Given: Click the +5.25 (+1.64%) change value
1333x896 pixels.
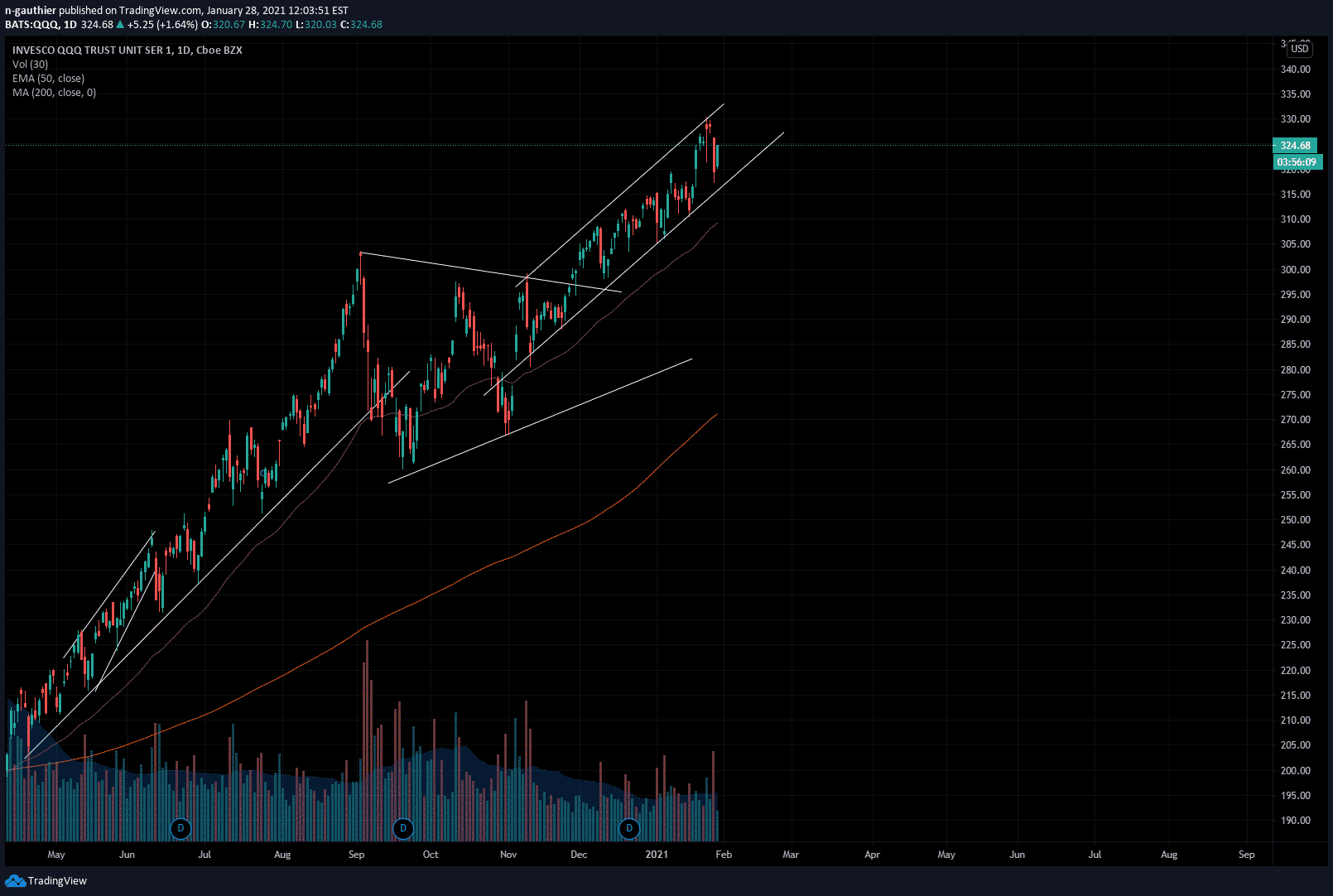Looking at the screenshot, I should [162, 25].
